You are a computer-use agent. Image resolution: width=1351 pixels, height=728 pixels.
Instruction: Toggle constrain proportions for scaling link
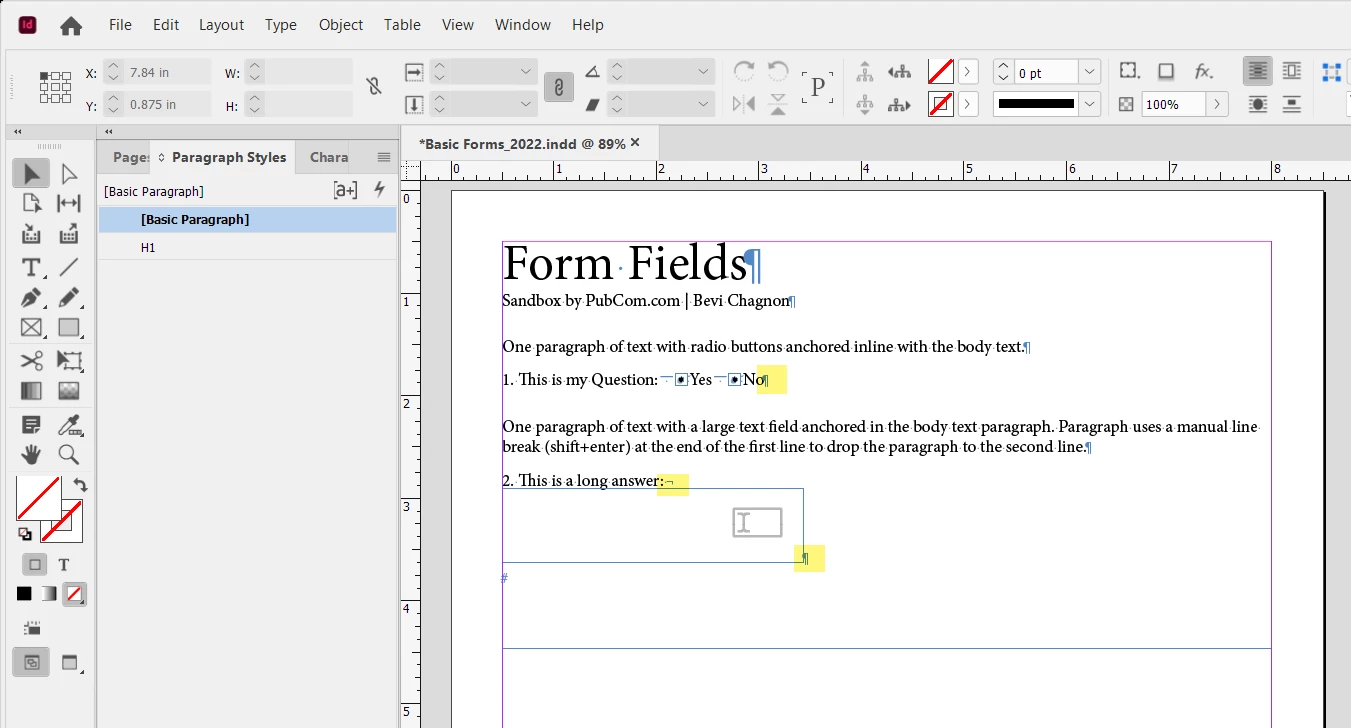559,87
